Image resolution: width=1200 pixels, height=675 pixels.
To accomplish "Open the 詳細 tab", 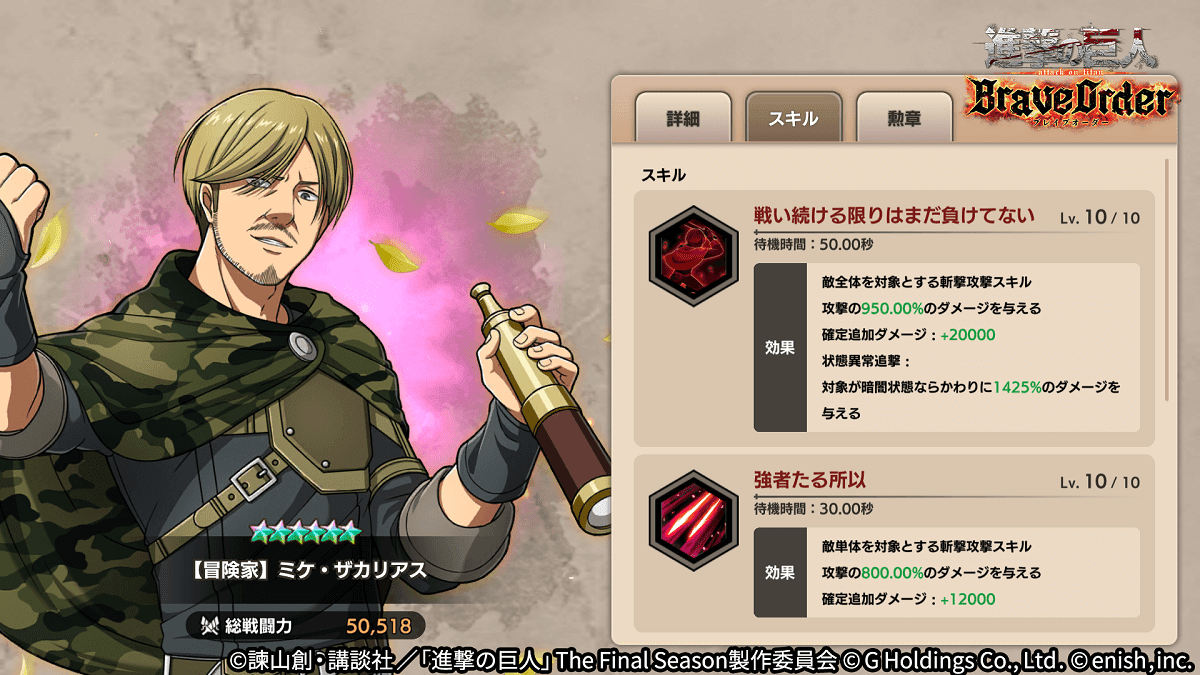I will (683, 118).
